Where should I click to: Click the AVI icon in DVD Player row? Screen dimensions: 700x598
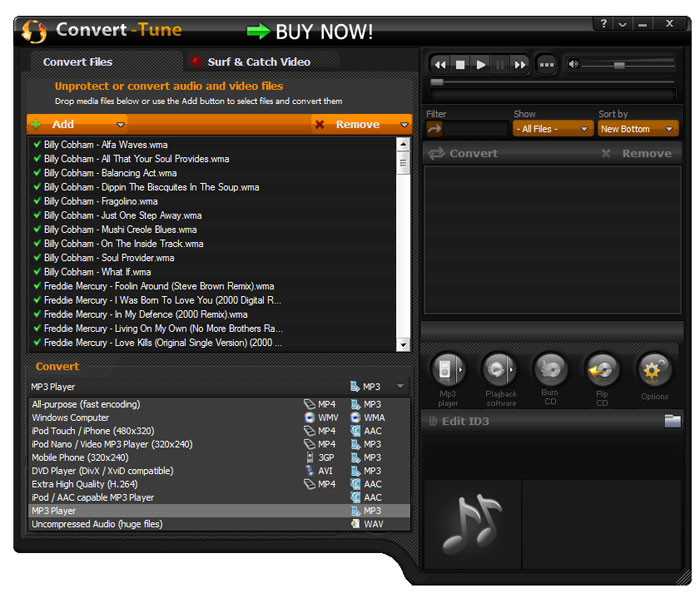click(310, 470)
